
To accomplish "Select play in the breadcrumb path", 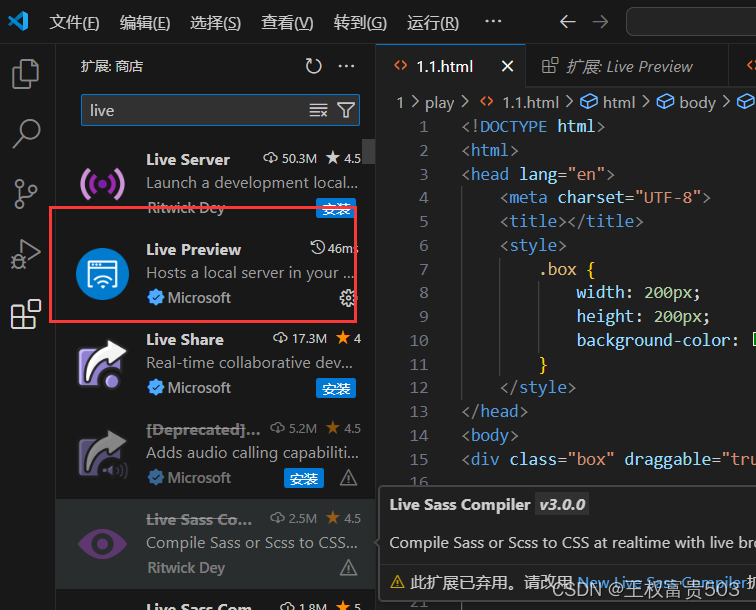I will pyautogui.click(x=439, y=102).
